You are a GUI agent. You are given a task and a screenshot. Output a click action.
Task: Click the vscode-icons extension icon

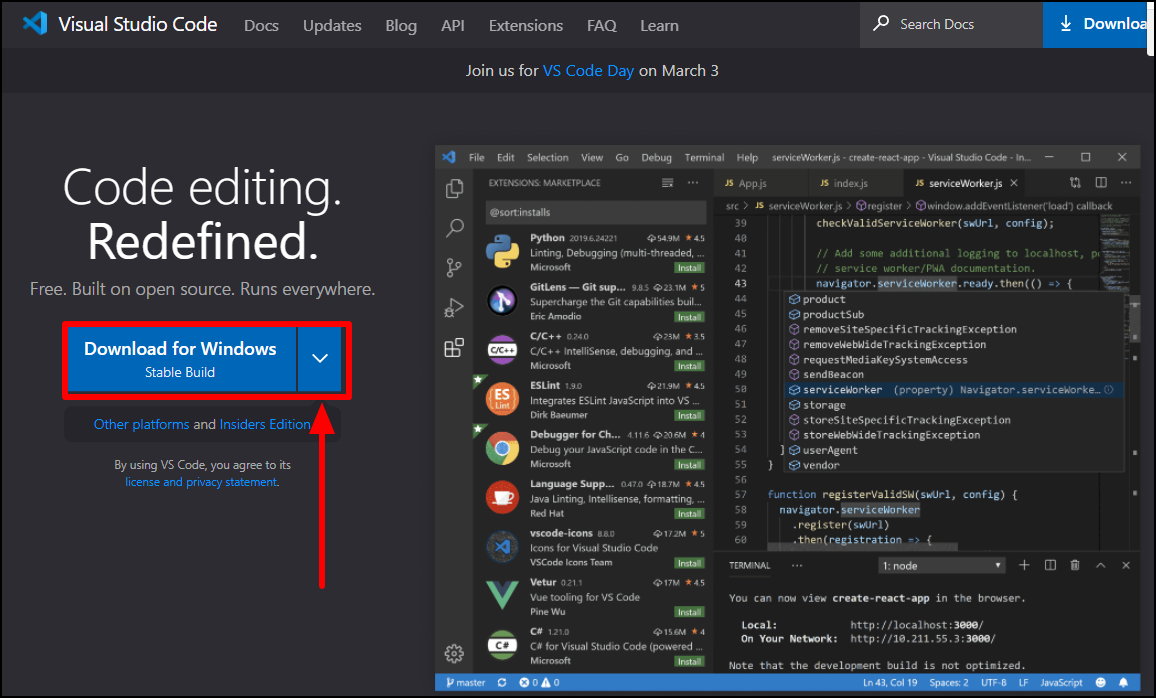[x=502, y=547]
